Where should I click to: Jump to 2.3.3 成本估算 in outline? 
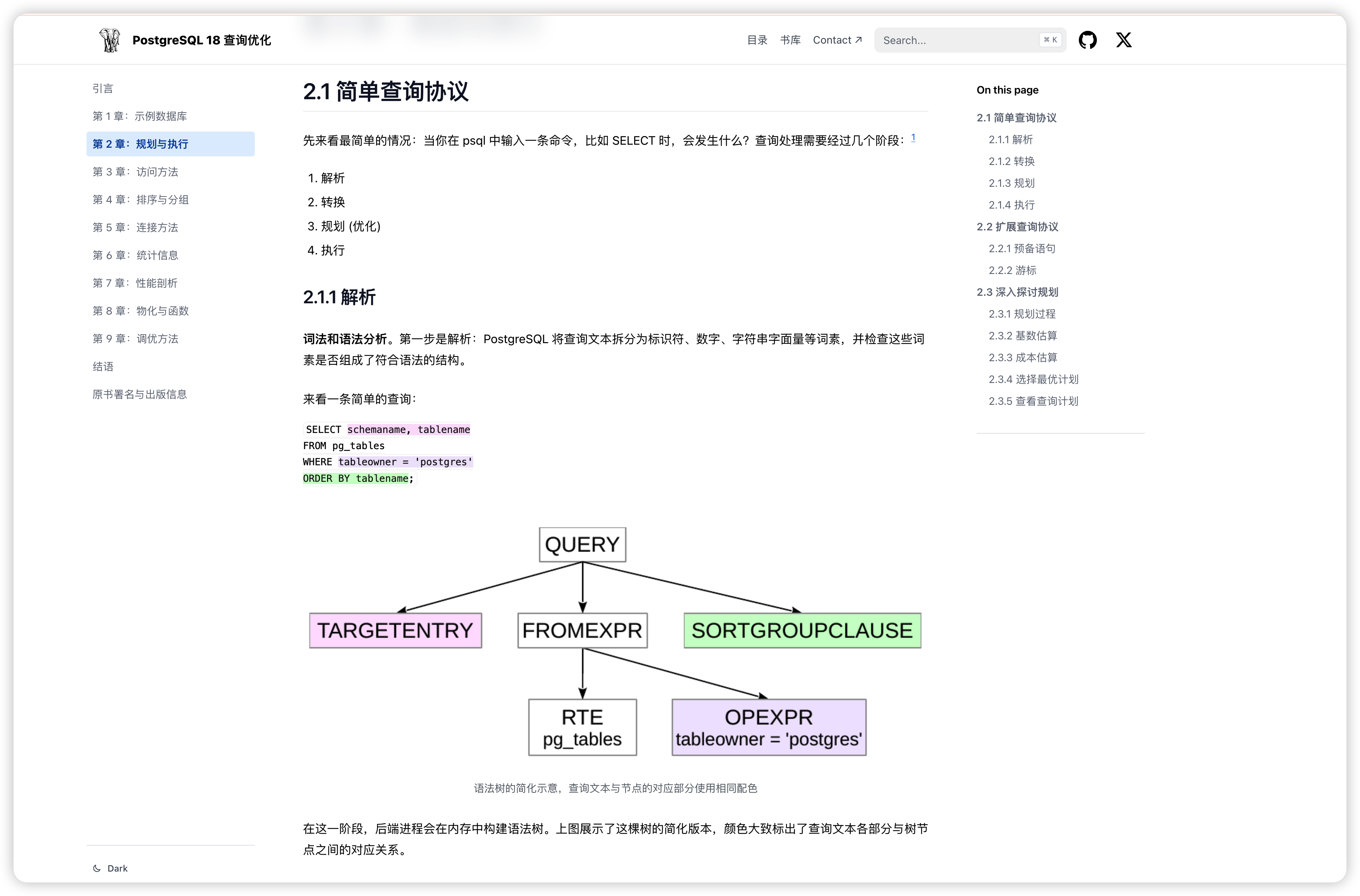pyautogui.click(x=1023, y=357)
